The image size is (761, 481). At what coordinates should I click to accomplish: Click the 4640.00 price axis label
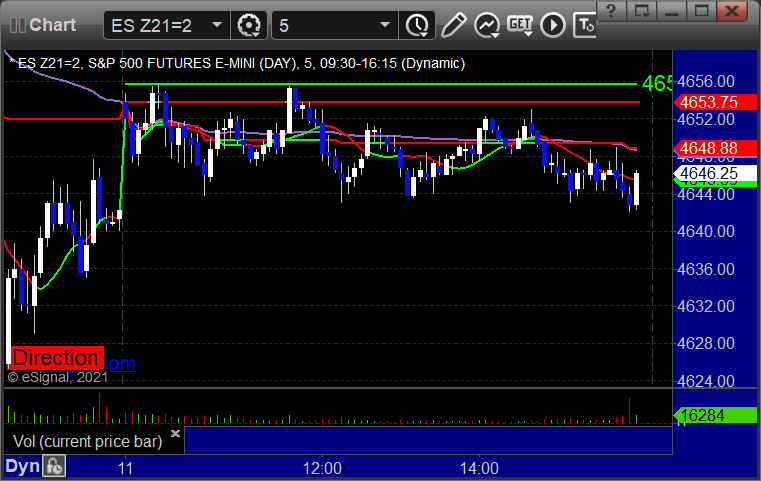[706, 232]
